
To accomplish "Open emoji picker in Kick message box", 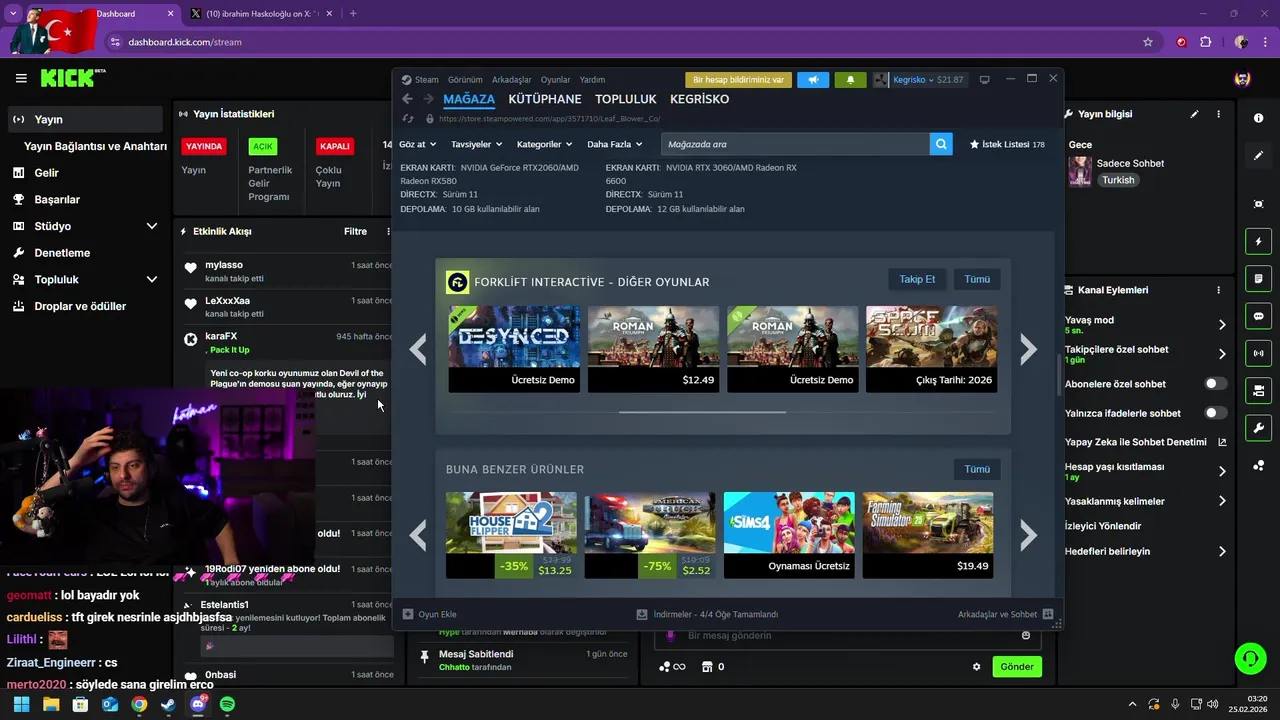I will pos(1026,636).
